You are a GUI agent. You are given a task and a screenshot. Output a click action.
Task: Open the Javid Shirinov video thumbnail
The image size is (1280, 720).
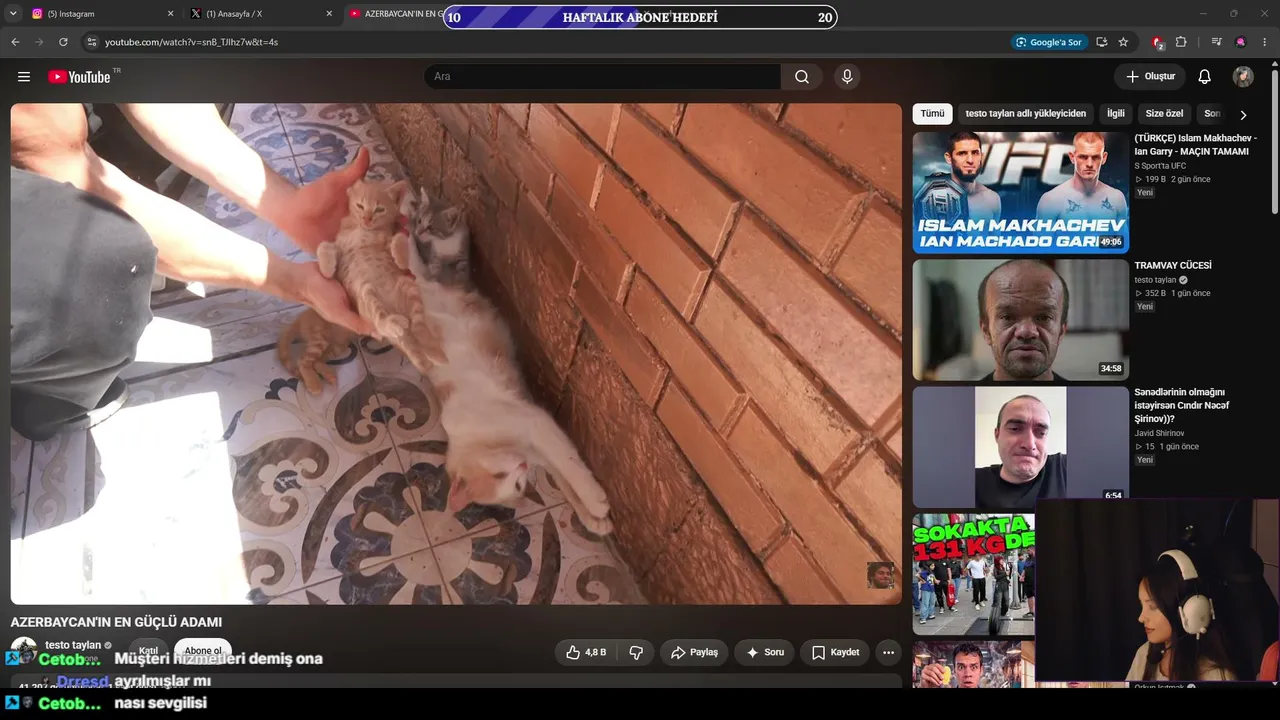coord(1020,447)
